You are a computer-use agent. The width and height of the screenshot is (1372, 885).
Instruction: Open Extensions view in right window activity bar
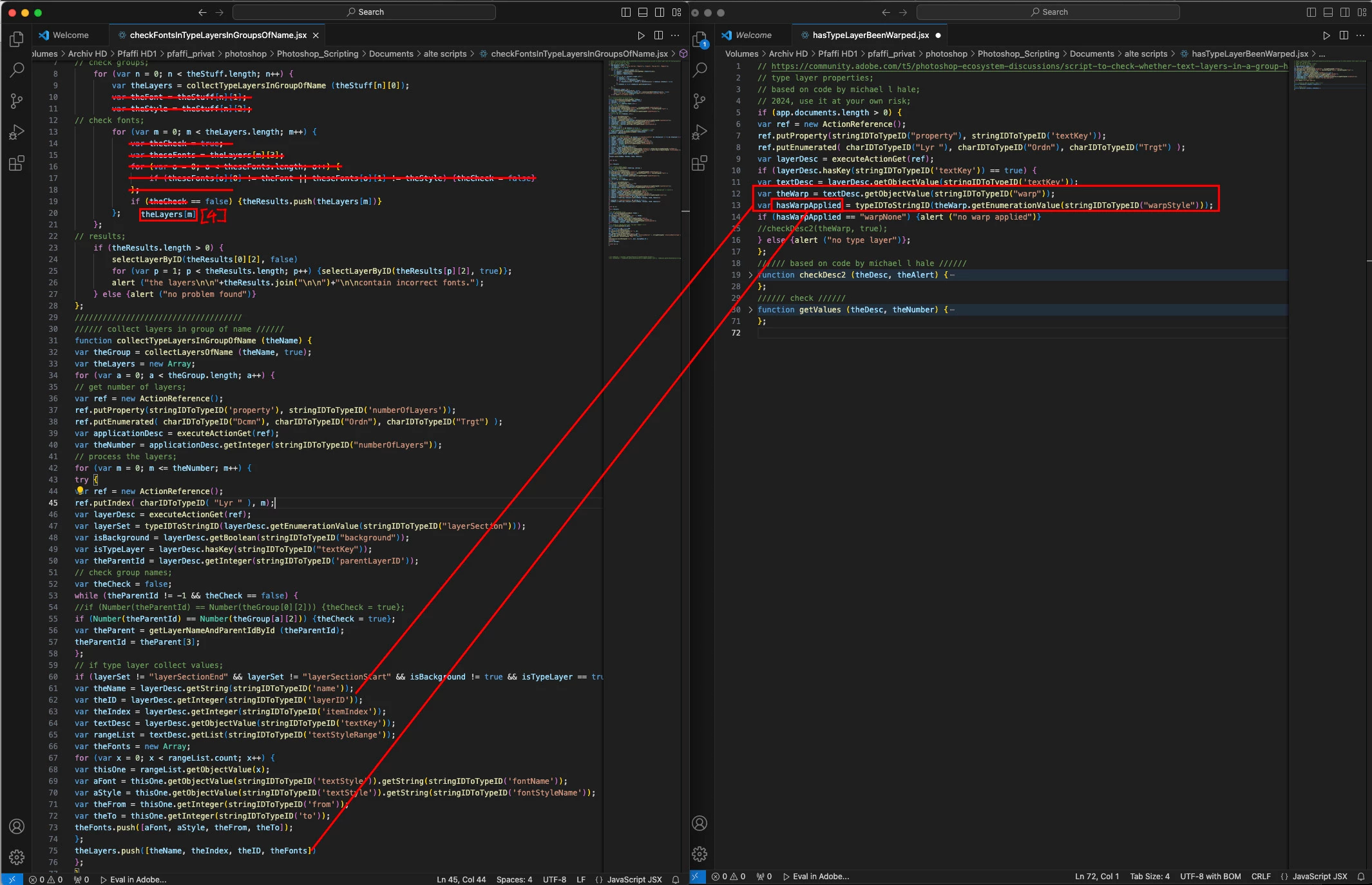(700, 163)
